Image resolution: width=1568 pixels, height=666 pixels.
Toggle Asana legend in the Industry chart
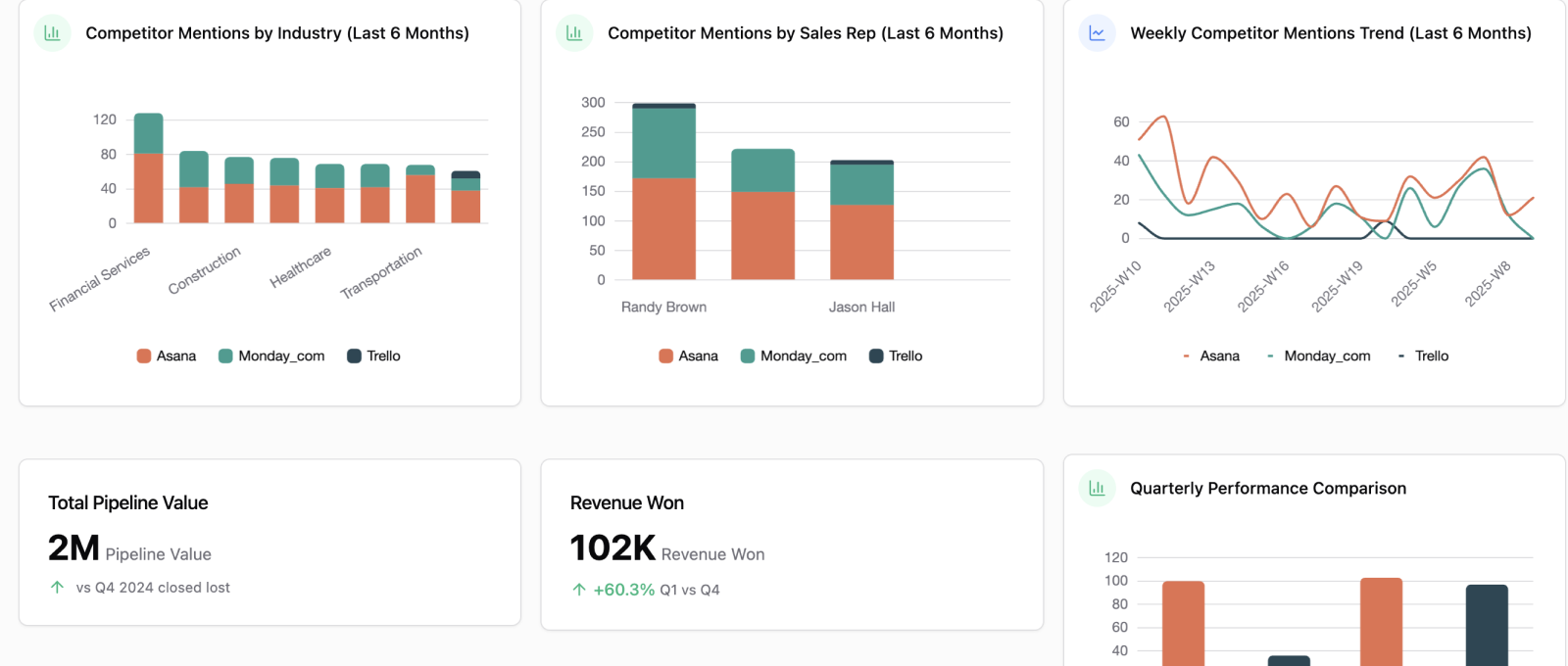click(167, 356)
